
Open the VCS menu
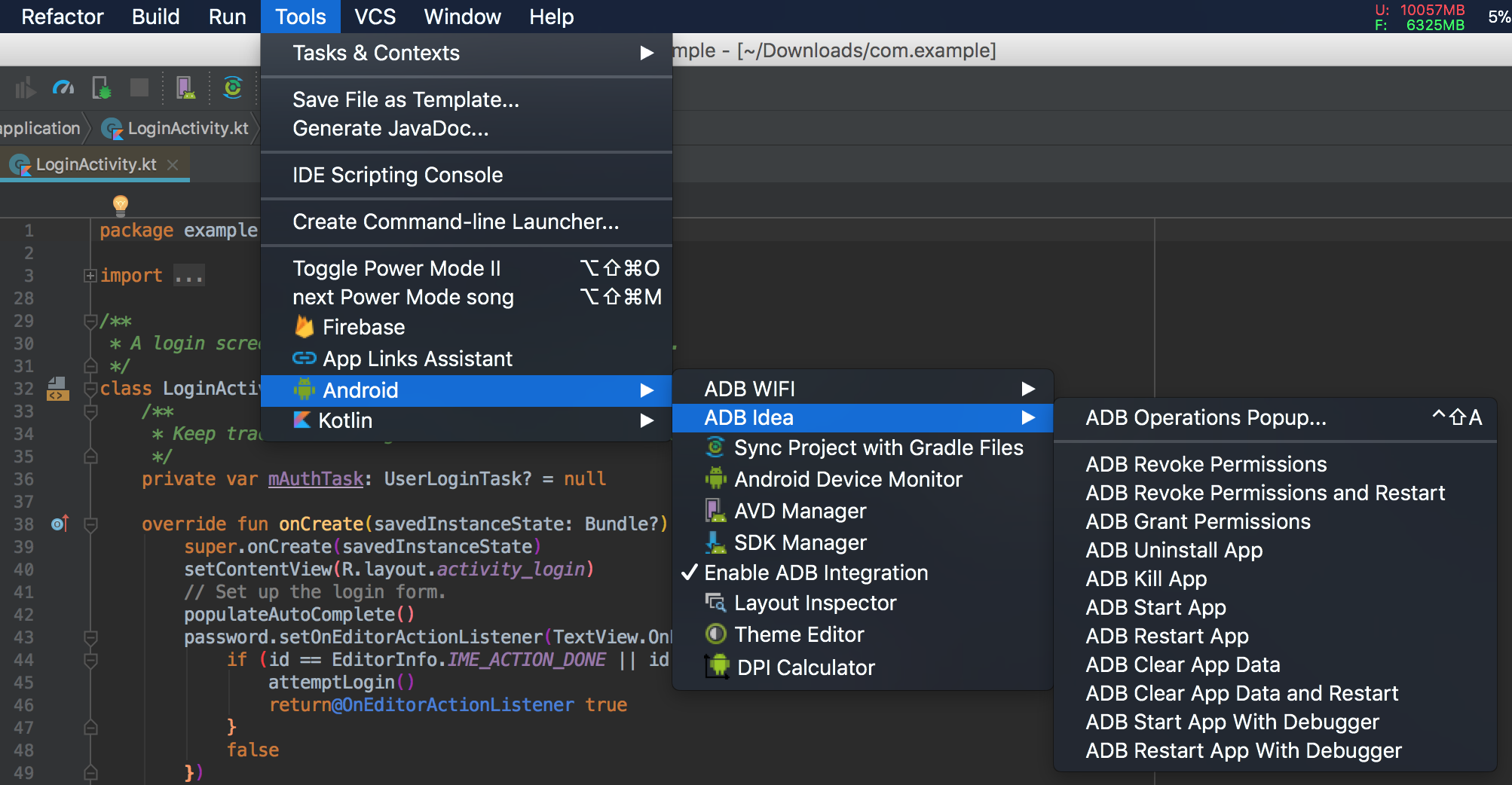click(375, 17)
